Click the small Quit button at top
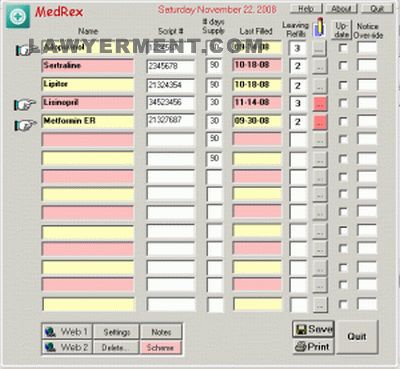Screen dimensions: 400x369 [x=377, y=8]
